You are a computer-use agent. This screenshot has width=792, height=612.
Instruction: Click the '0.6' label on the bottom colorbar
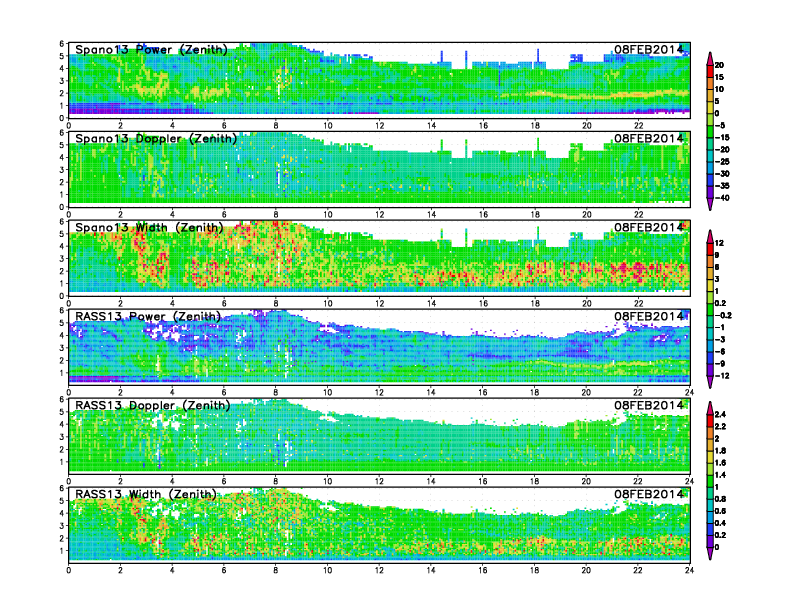click(720, 511)
